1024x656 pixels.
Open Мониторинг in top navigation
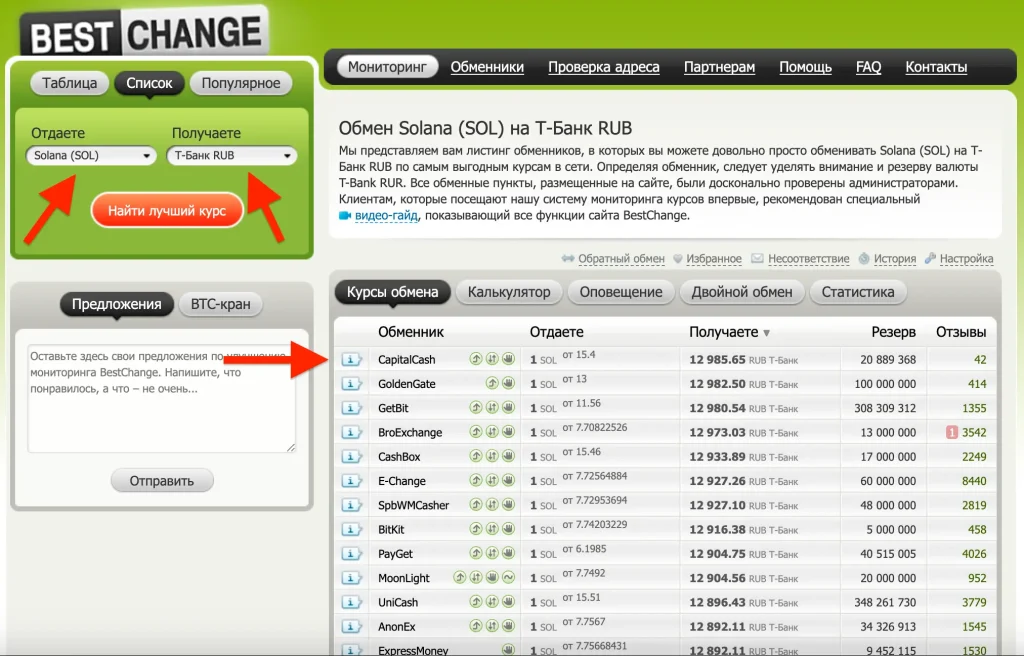click(x=387, y=67)
